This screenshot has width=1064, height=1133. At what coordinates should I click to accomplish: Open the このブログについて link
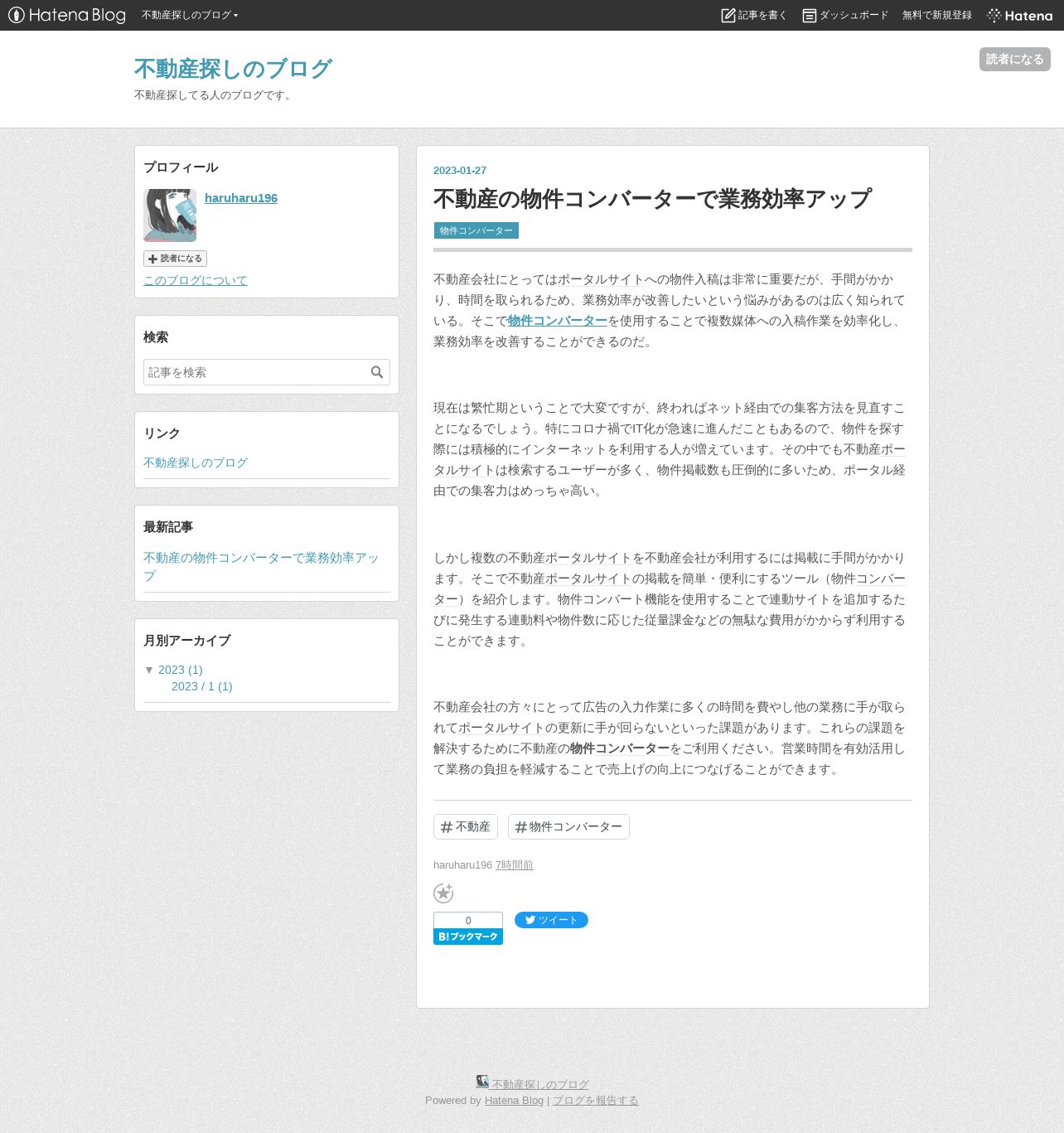[196, 280]
